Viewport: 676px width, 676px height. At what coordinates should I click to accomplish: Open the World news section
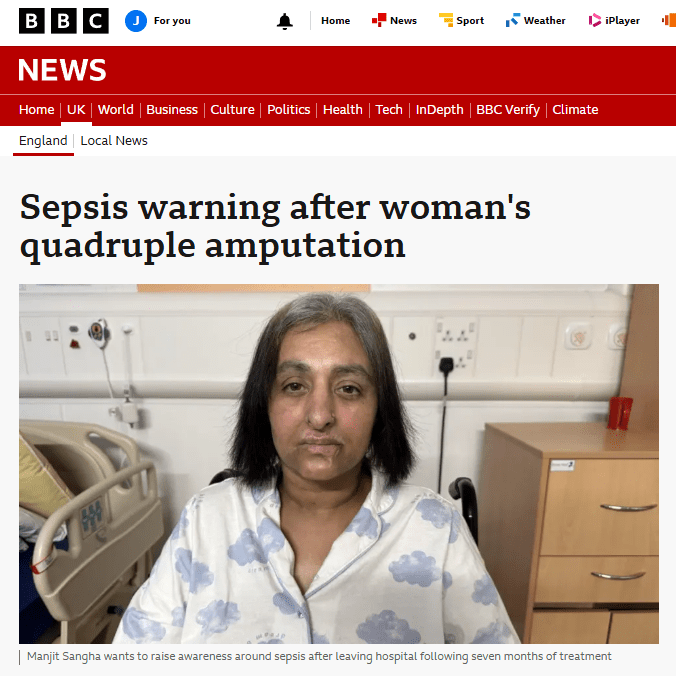[116, 110]
